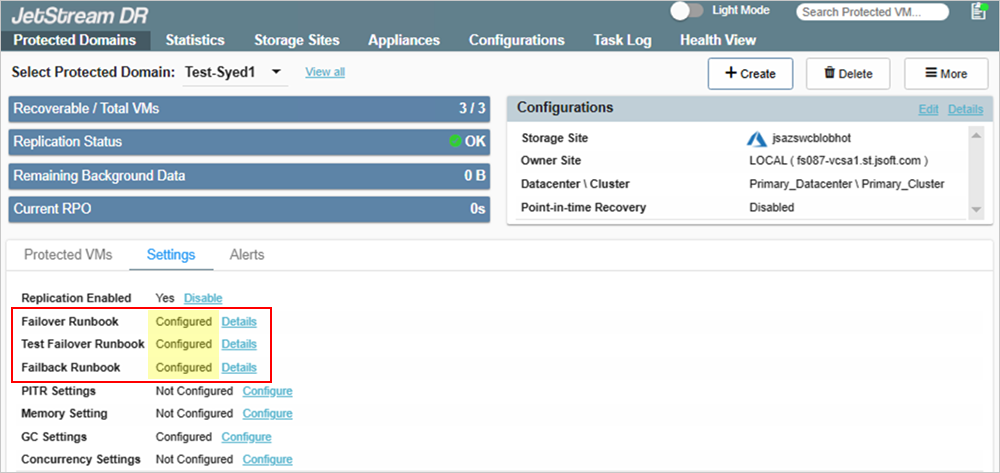Viewport: 1000px width, 473px height.
Task: Toggle the Light Mode switch
Action: click(x=686, y=11)
